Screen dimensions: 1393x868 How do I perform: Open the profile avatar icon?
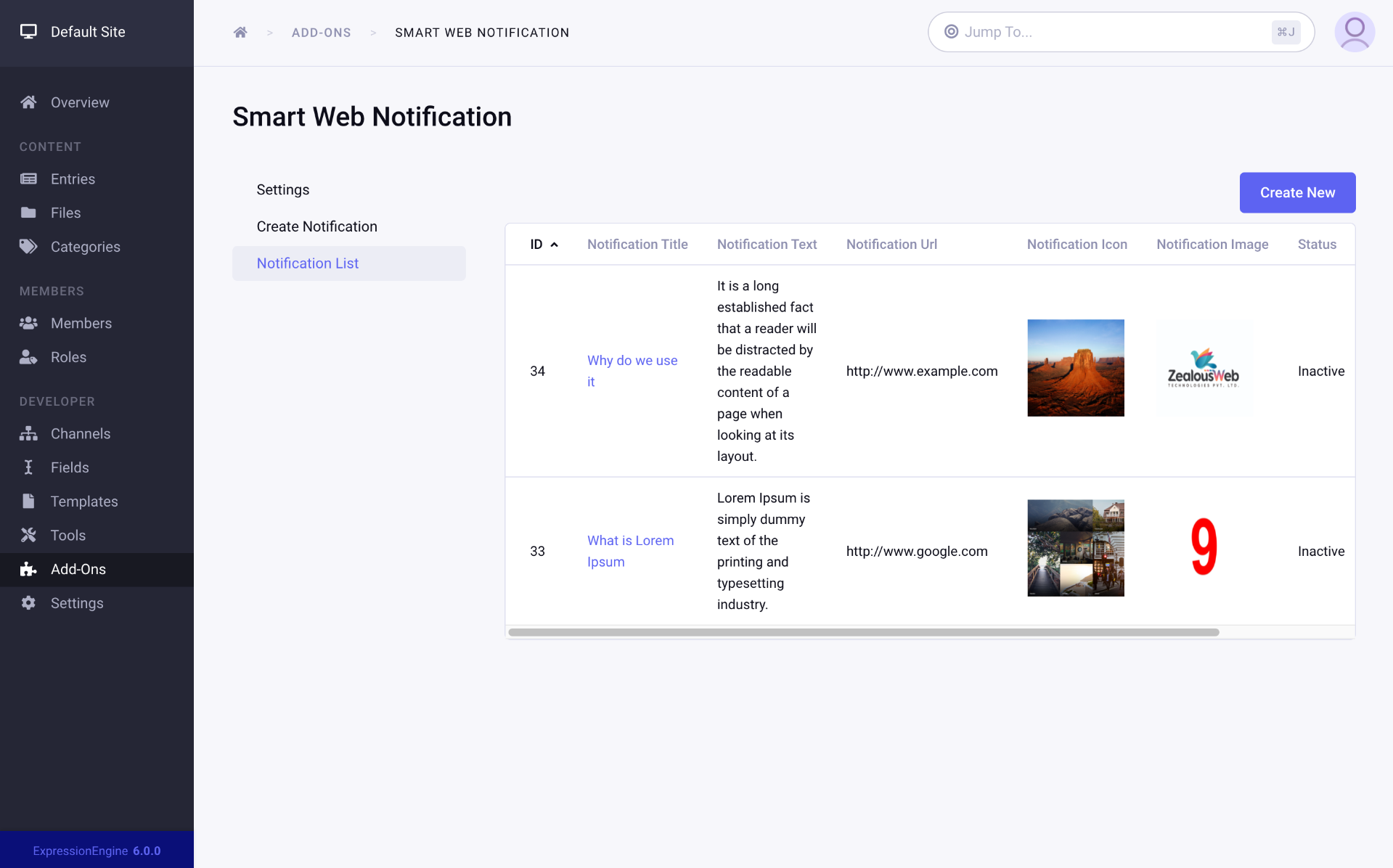pyautogui.click(x=1354, y=32)
